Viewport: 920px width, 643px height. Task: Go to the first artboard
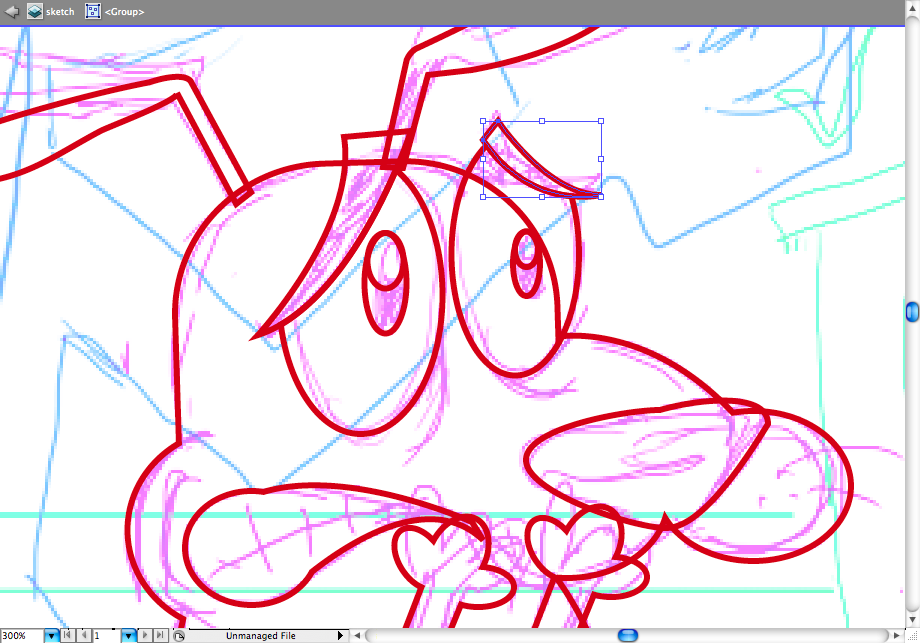(x=68, y=635)
